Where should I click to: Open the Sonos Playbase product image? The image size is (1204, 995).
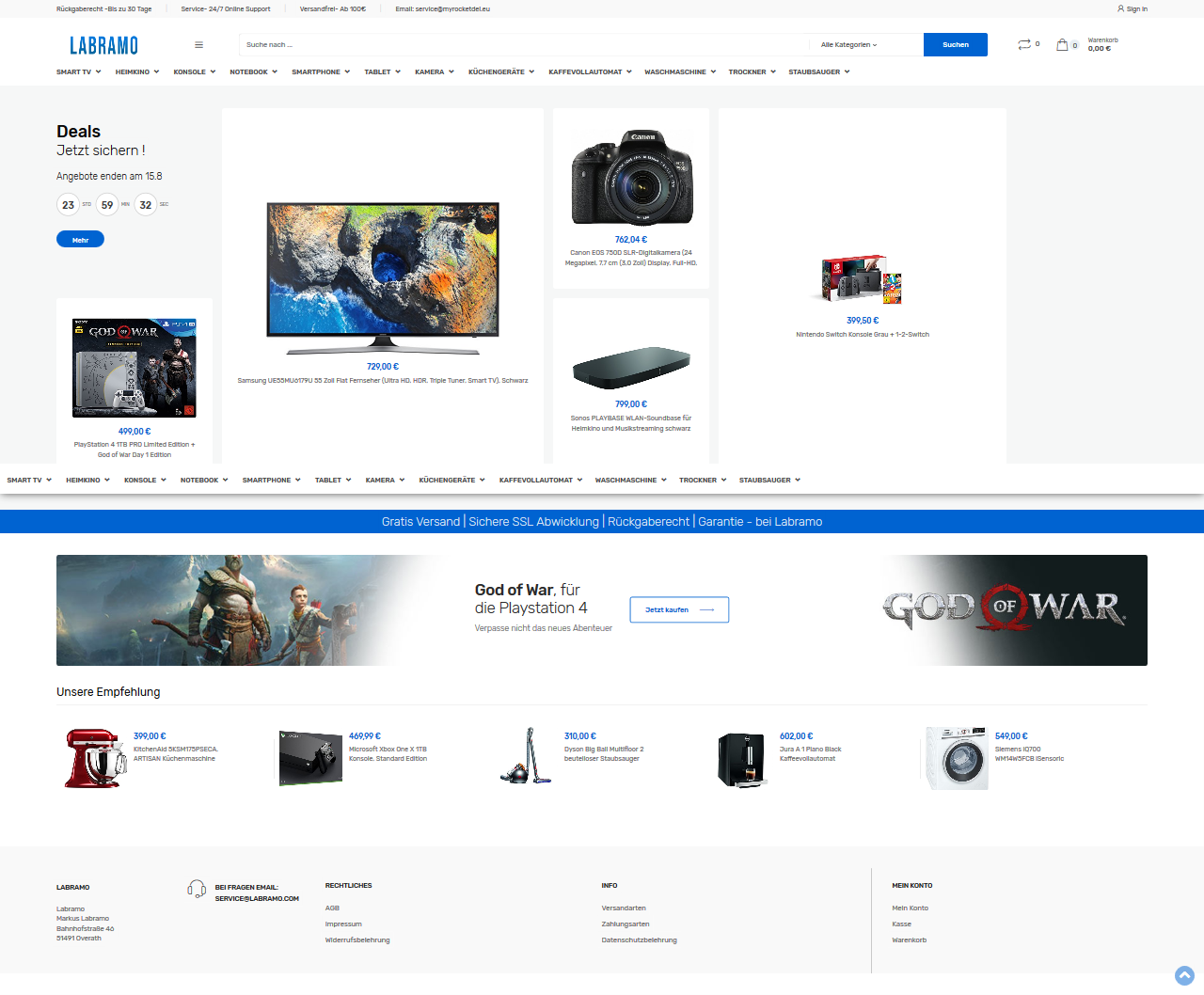(x=631, y=369)
